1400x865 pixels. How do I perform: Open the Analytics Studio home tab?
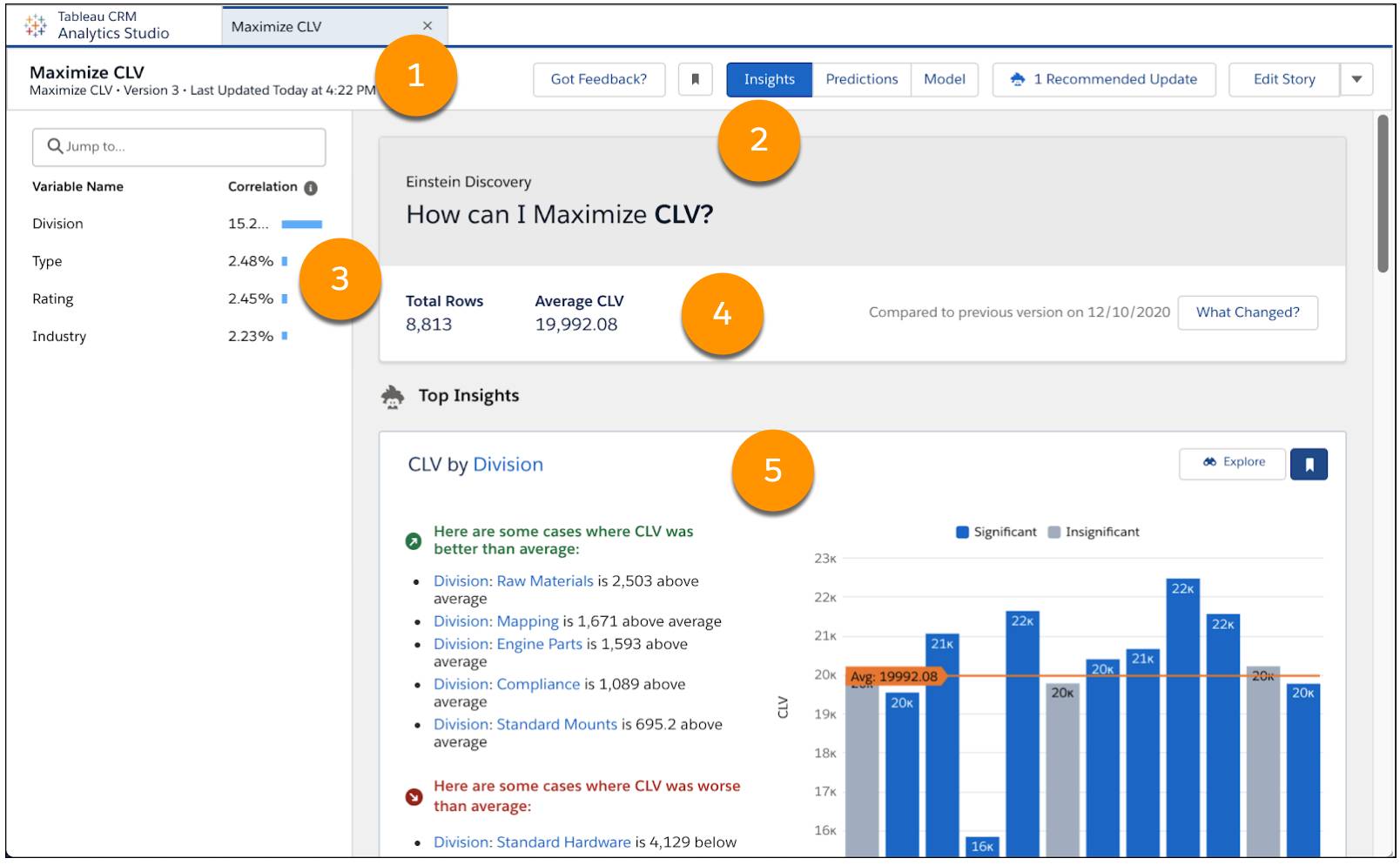tap(113, 25)
